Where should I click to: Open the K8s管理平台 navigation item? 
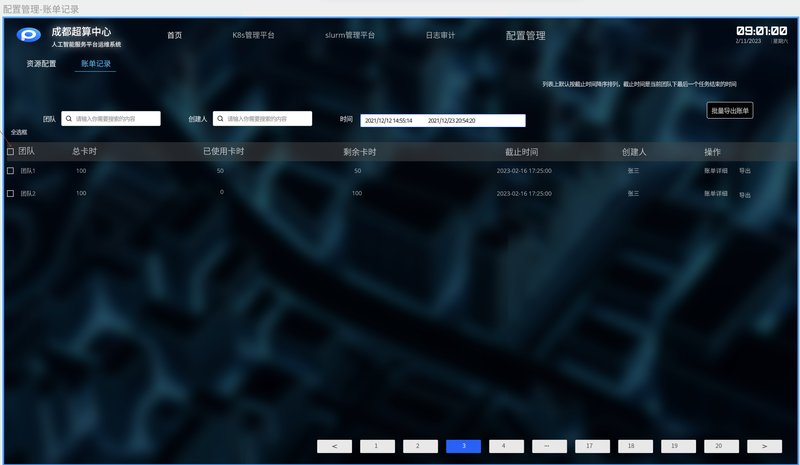pyautogui.click(x=254, y=35)
